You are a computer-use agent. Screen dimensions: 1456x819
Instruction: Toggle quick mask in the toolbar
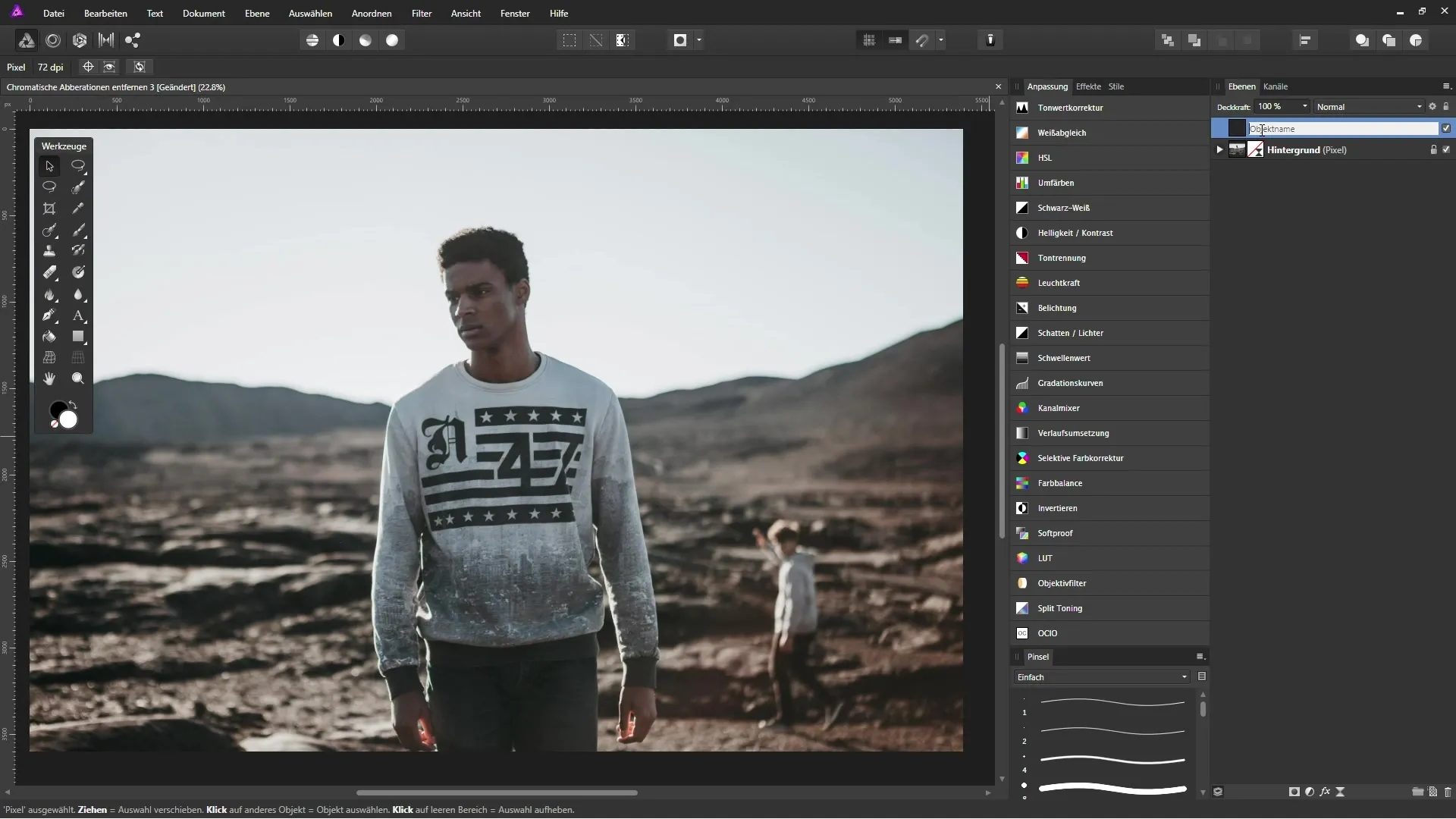[x=680, y=40]
